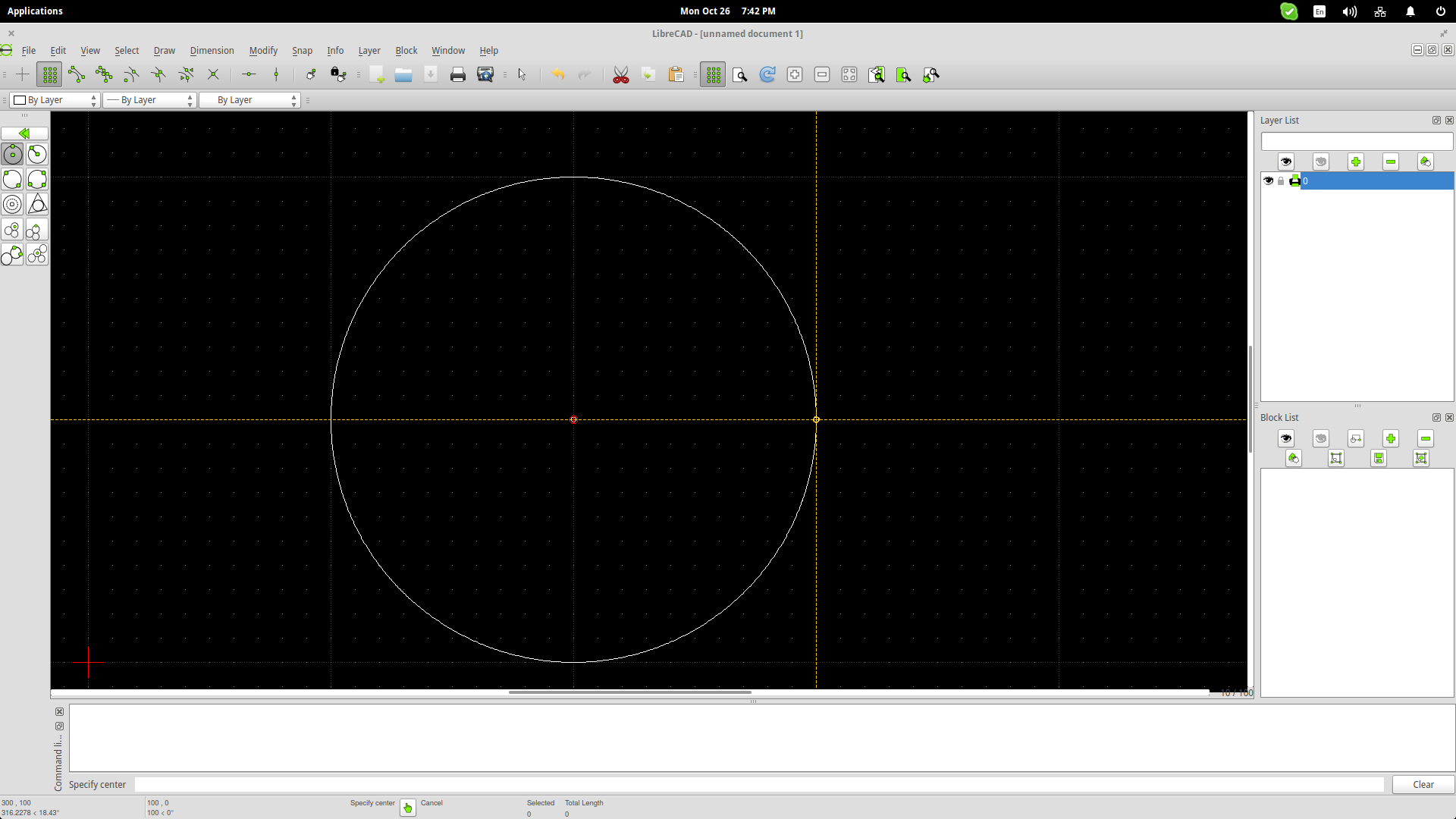The image size is (1456, 819).
Task: Toggle visibility eye of layer 0
Action: (x=1269, y=180)
